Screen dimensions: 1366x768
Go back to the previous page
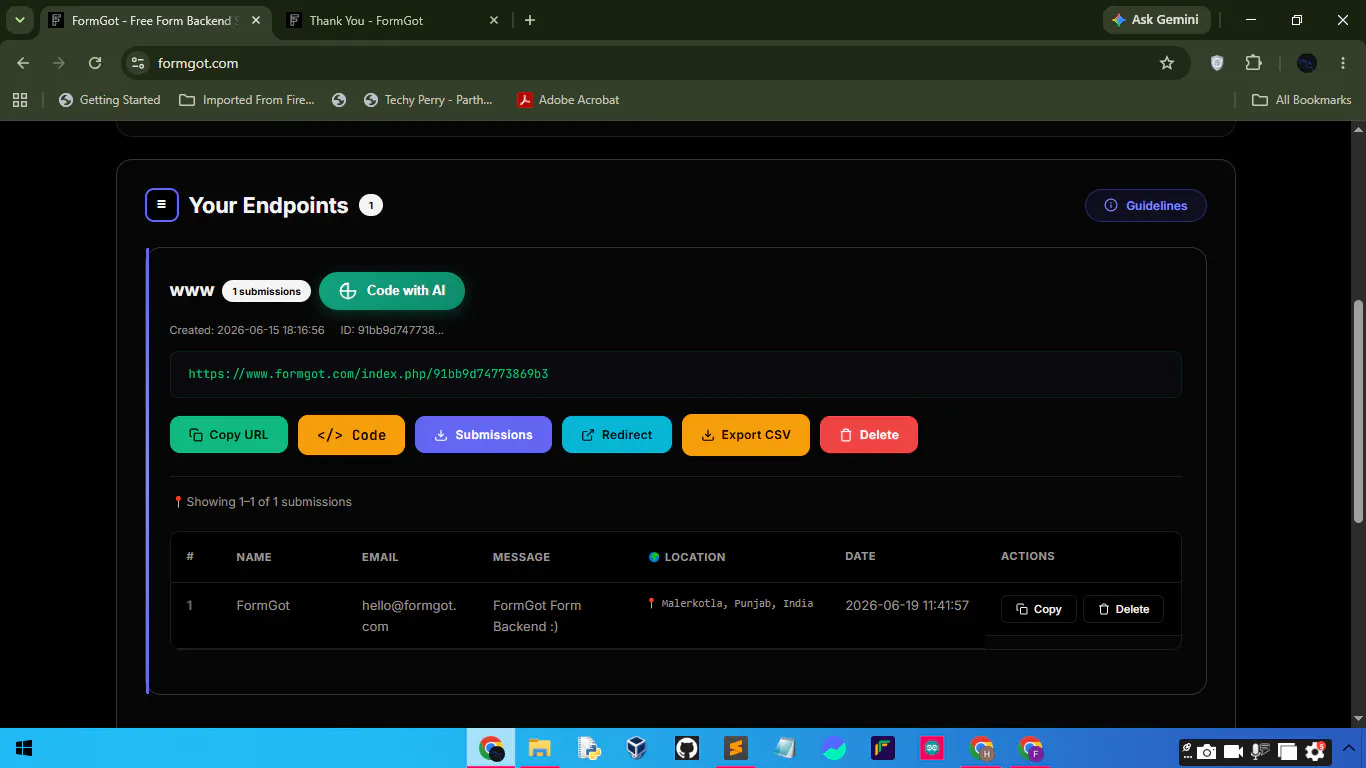point(23,63)
